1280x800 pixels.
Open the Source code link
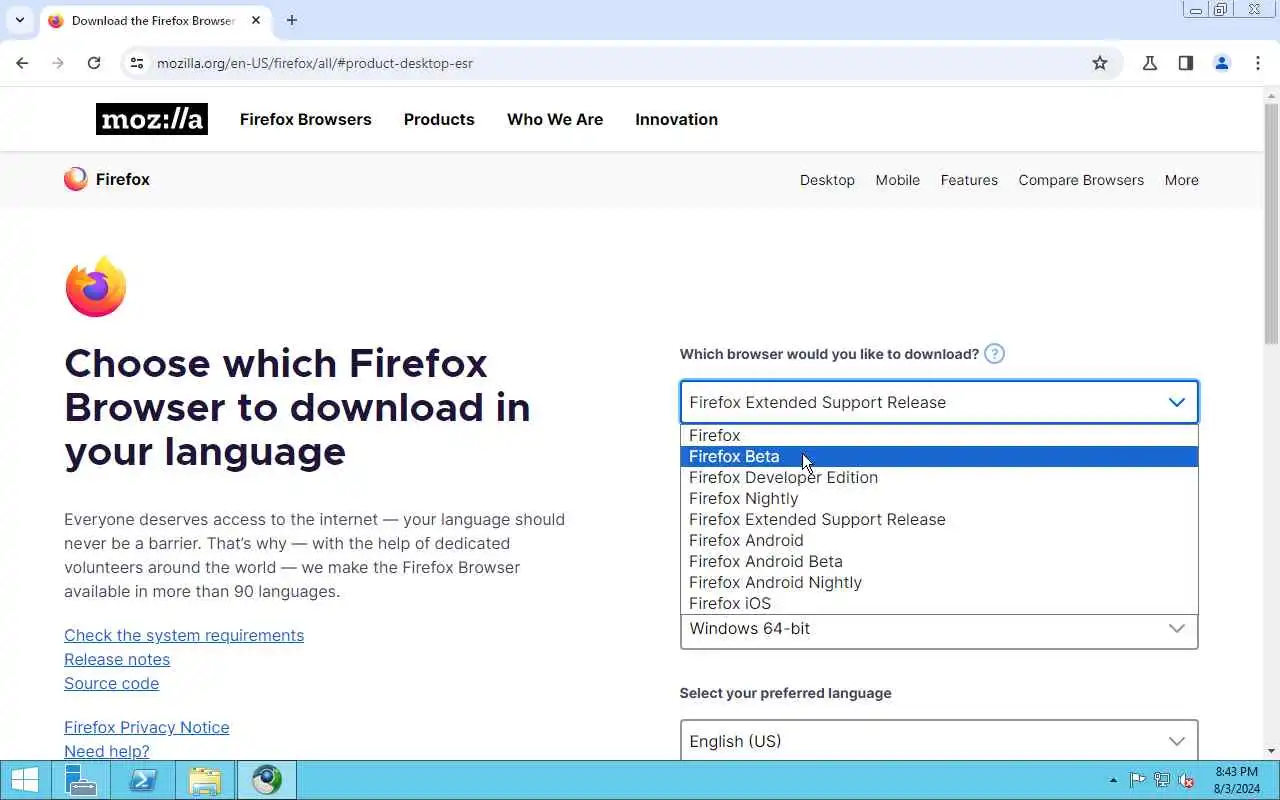tap(111, 683)
